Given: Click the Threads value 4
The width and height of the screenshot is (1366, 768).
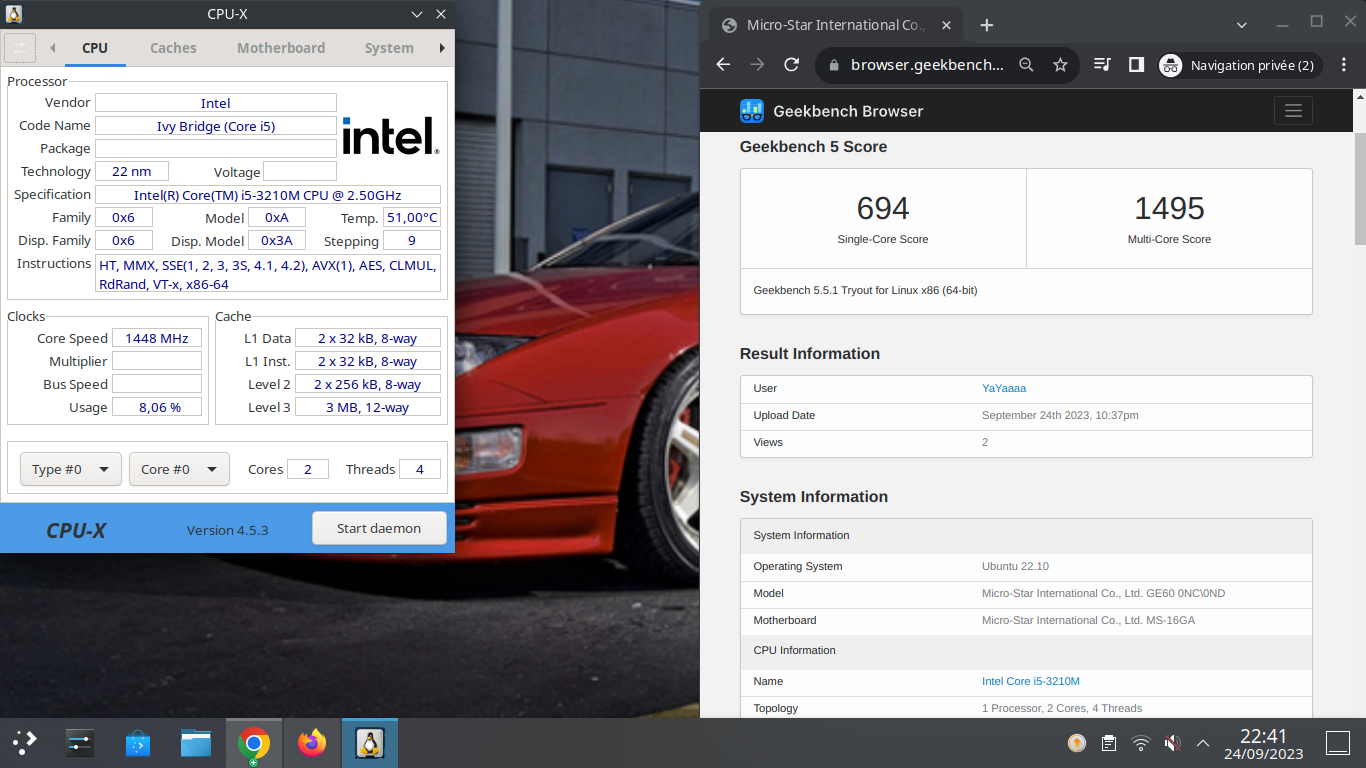Looking at the screenshot, I should [420, 469].
